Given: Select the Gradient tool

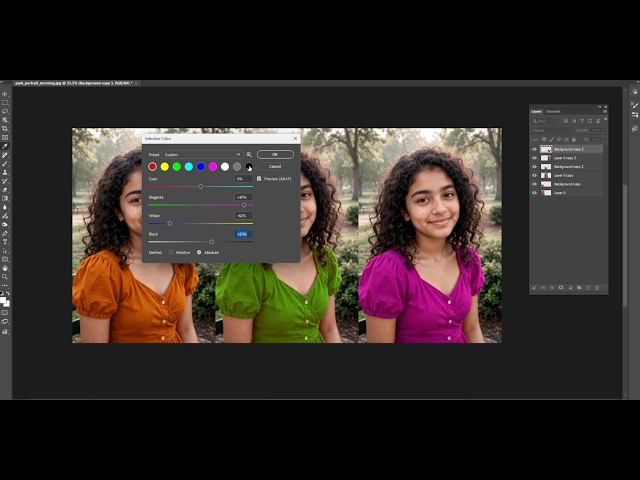Looking at the screenshot, I should (x=5, y=198).
